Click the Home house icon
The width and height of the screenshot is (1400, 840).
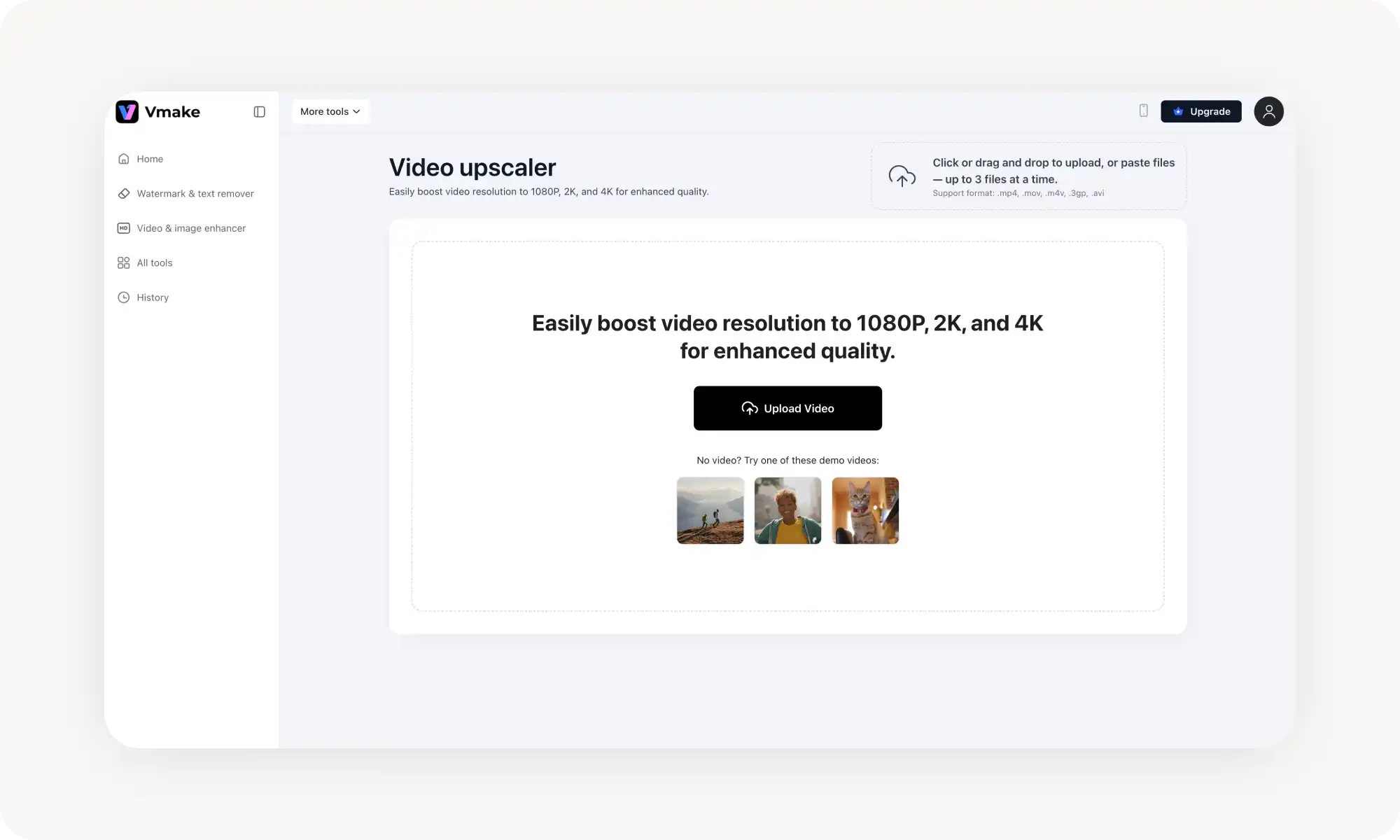coord(124,158)
